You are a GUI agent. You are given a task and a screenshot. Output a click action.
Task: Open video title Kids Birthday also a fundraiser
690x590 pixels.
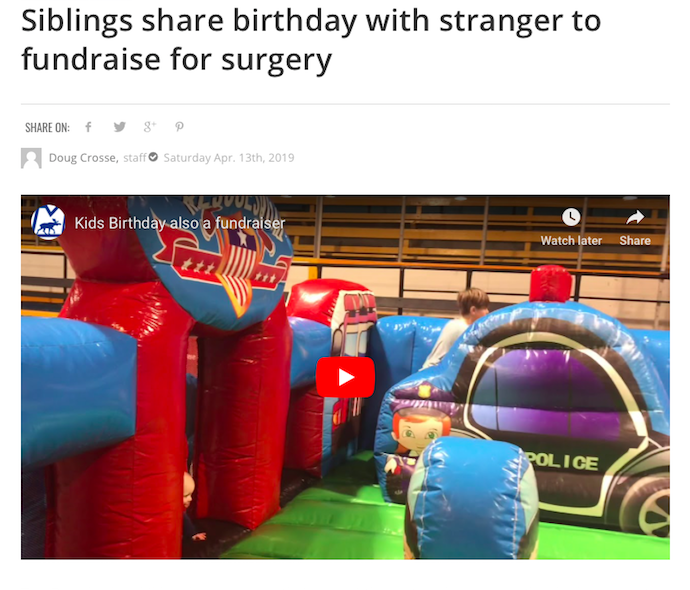click(180, 223)
